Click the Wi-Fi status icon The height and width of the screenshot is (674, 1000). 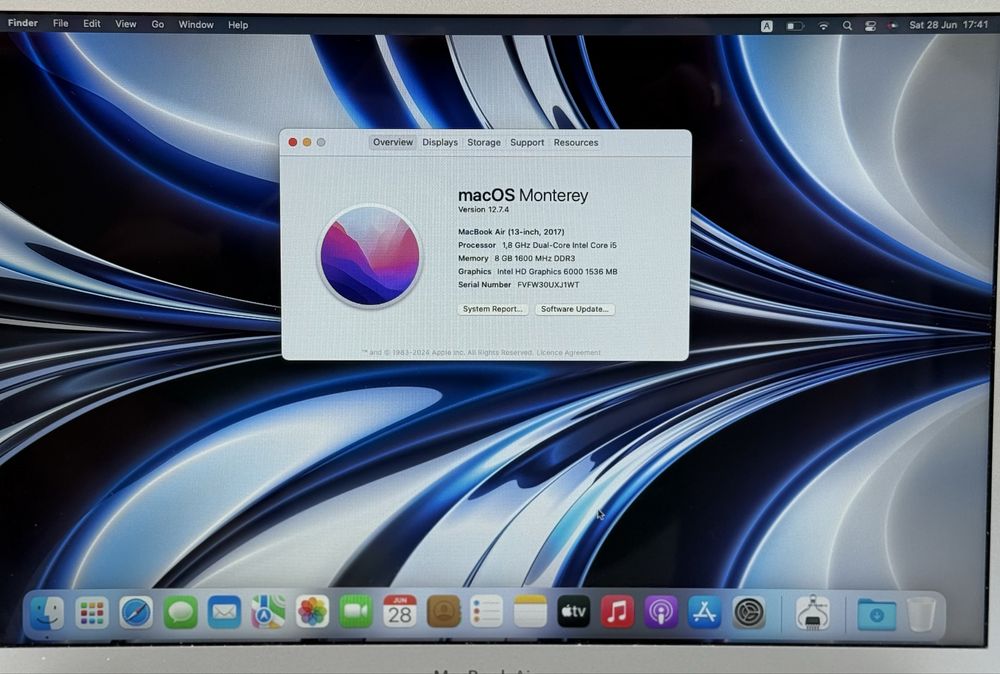coord(823,26)
